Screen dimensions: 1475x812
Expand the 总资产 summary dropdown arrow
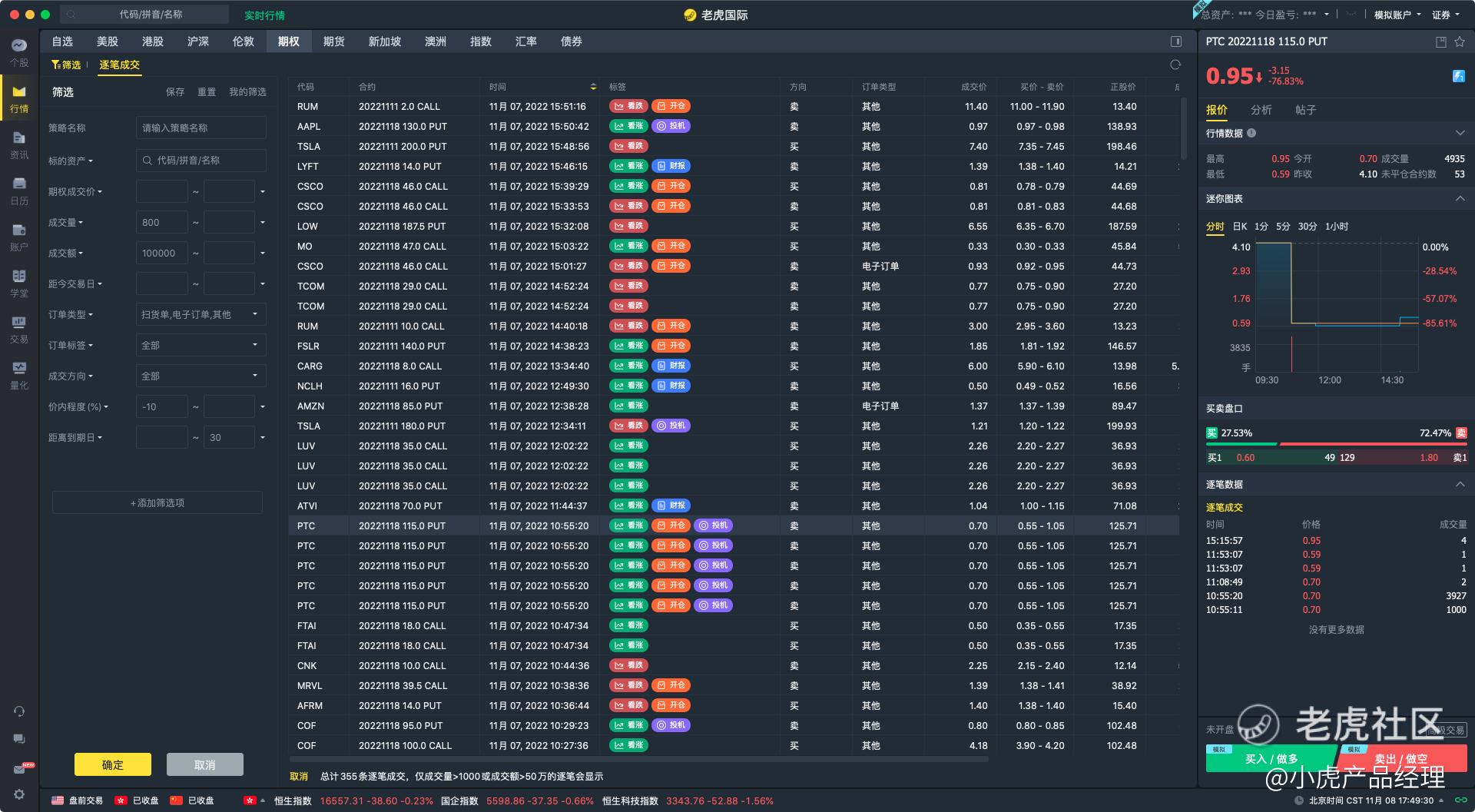(1326, 15)
